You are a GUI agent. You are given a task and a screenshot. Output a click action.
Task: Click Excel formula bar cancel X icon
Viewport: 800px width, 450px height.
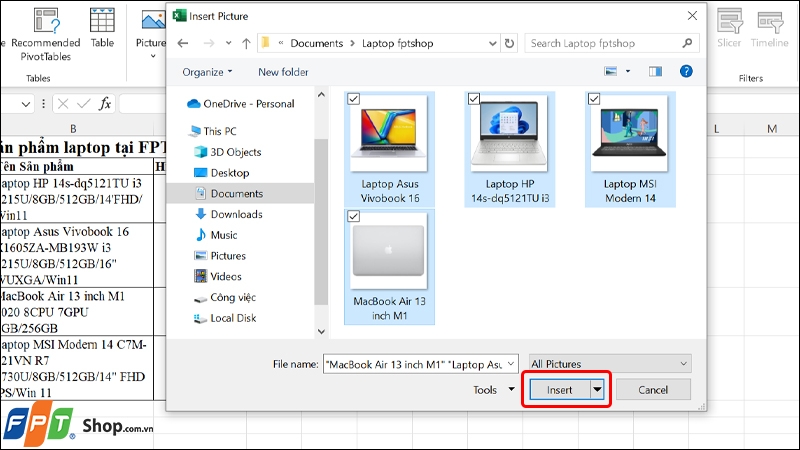click(63, 104)
